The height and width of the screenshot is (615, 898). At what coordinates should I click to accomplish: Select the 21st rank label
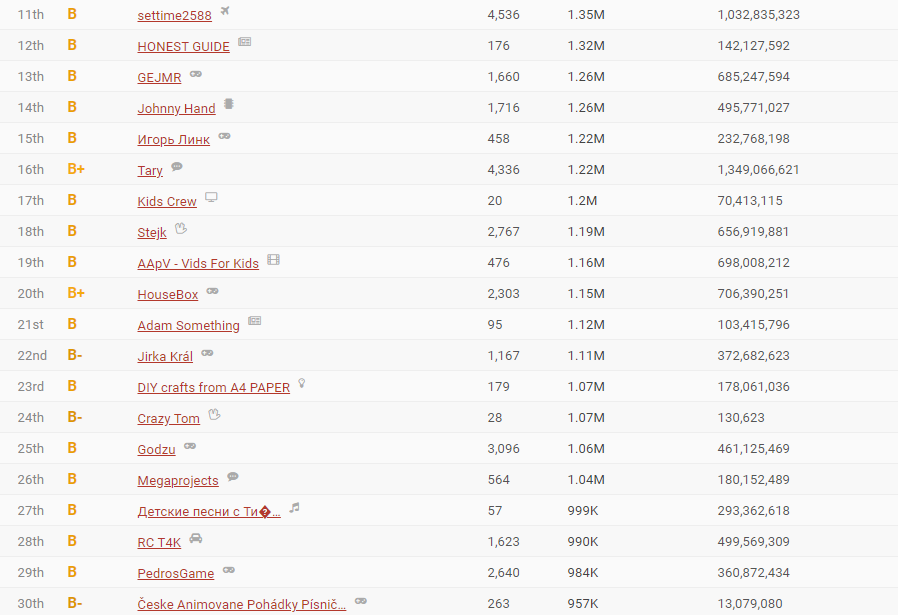[31, 324]
